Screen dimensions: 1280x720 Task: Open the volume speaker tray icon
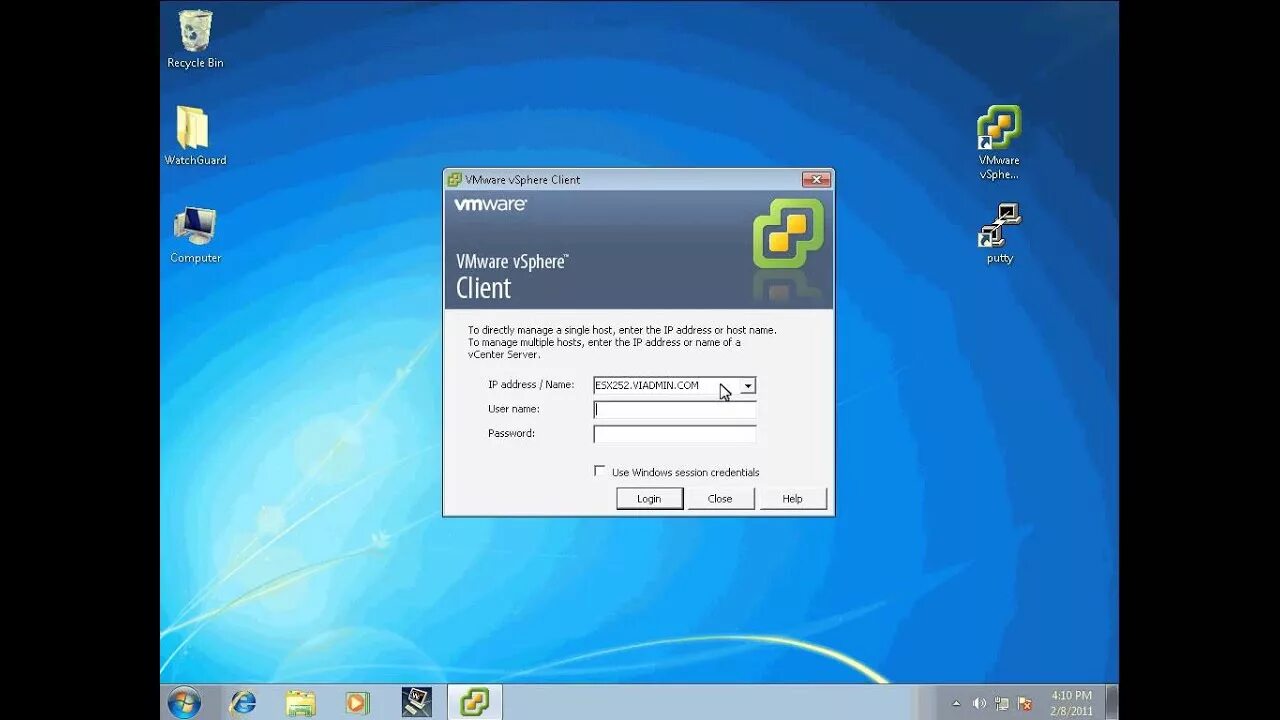tap(979, 704)
